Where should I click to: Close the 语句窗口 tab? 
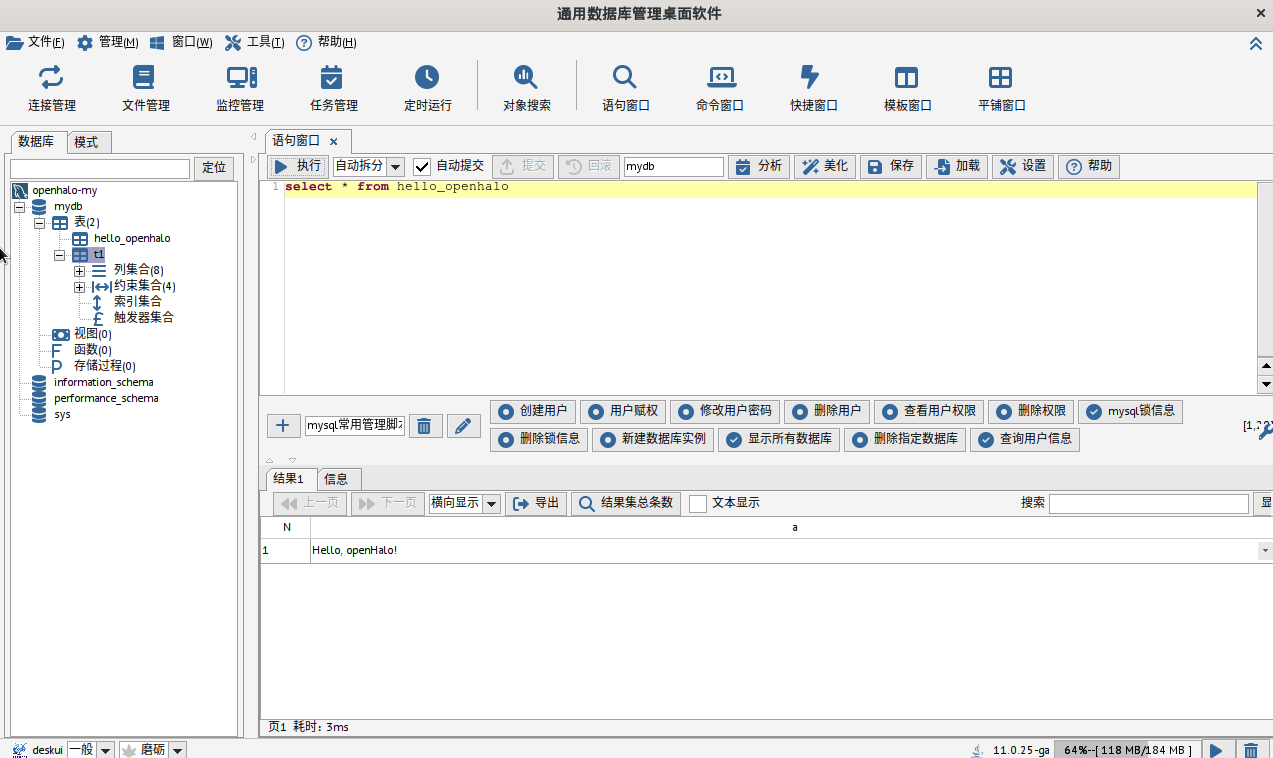[x=334, y=142]
